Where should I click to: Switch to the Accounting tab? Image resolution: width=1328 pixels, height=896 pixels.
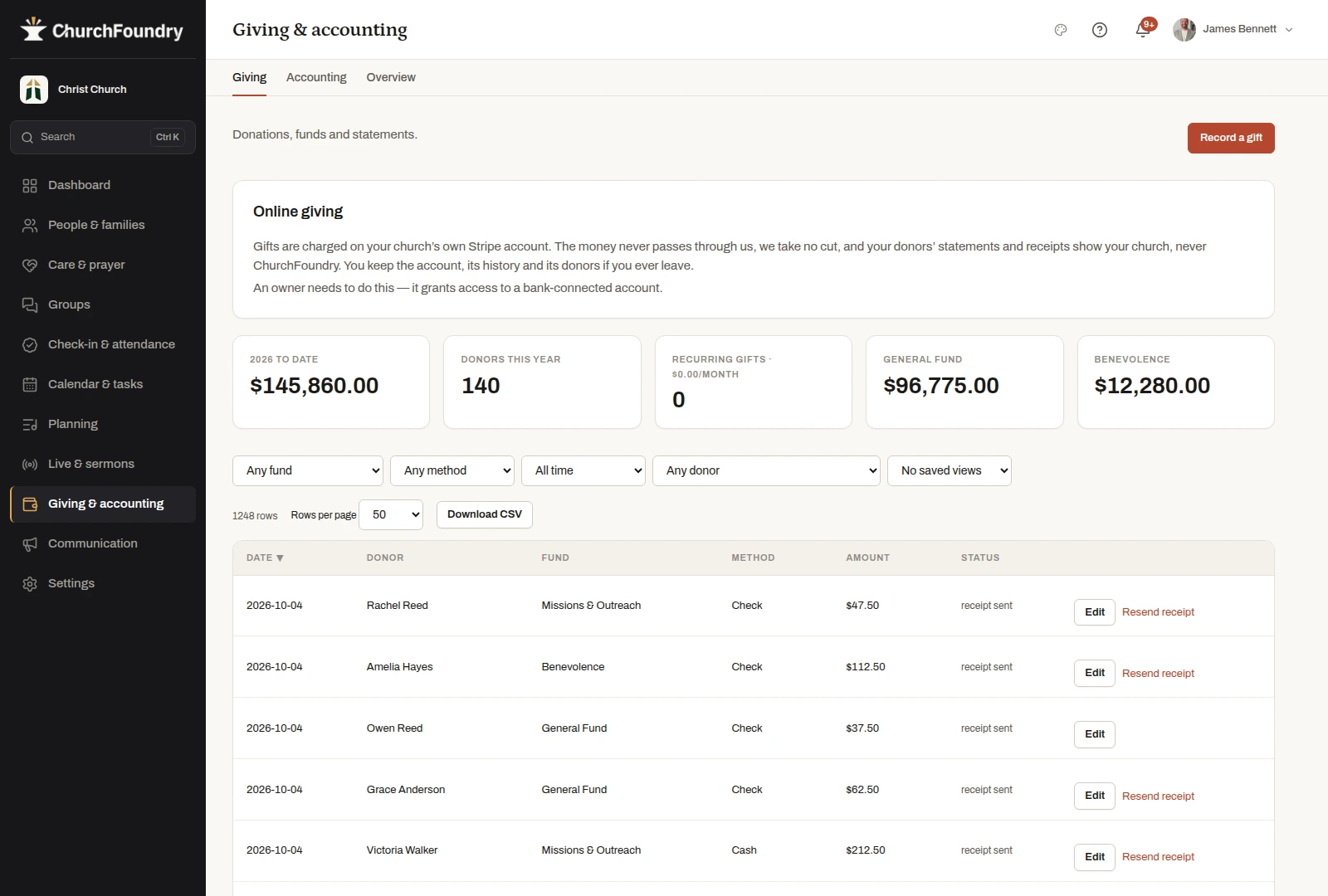pos(316,77)
